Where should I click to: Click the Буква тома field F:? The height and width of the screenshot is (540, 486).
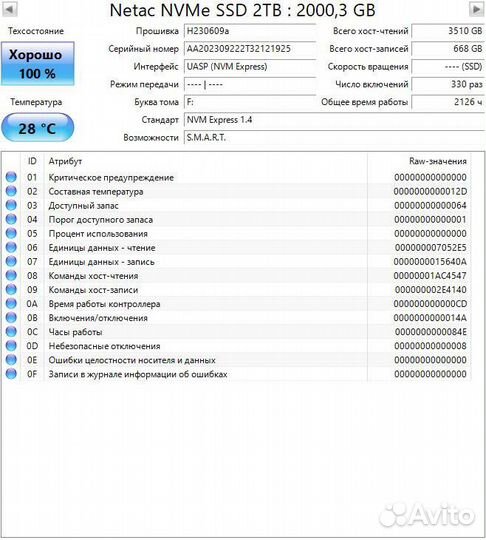point(250,102)
